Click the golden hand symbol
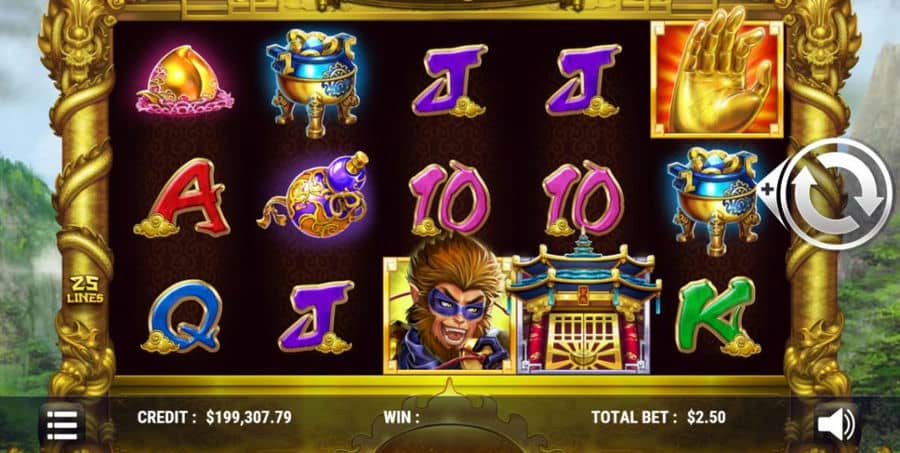Image resolution: width=900 pixels, height=453 pixels. [x=717, y=79]
